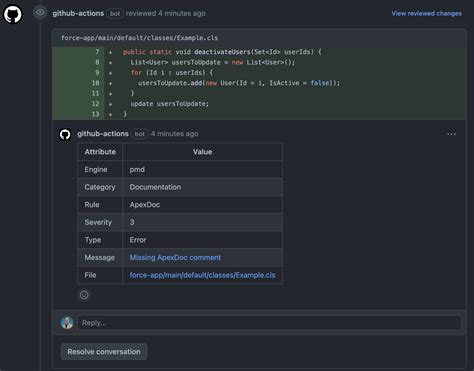Click the Category attribute cell
This screenshot has height=371, width=474.
[100, 187]
